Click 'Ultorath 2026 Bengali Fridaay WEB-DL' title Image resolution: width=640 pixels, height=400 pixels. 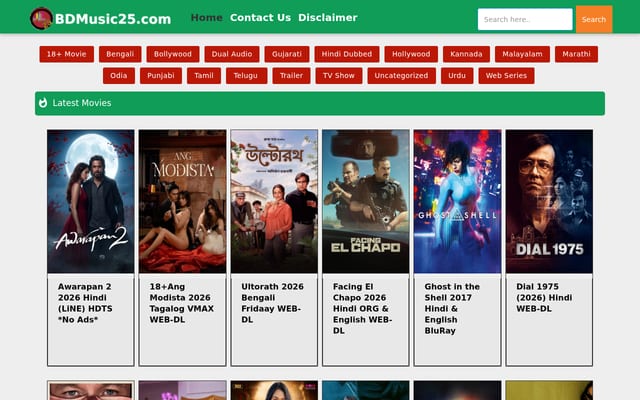click(x=272, y=303)
